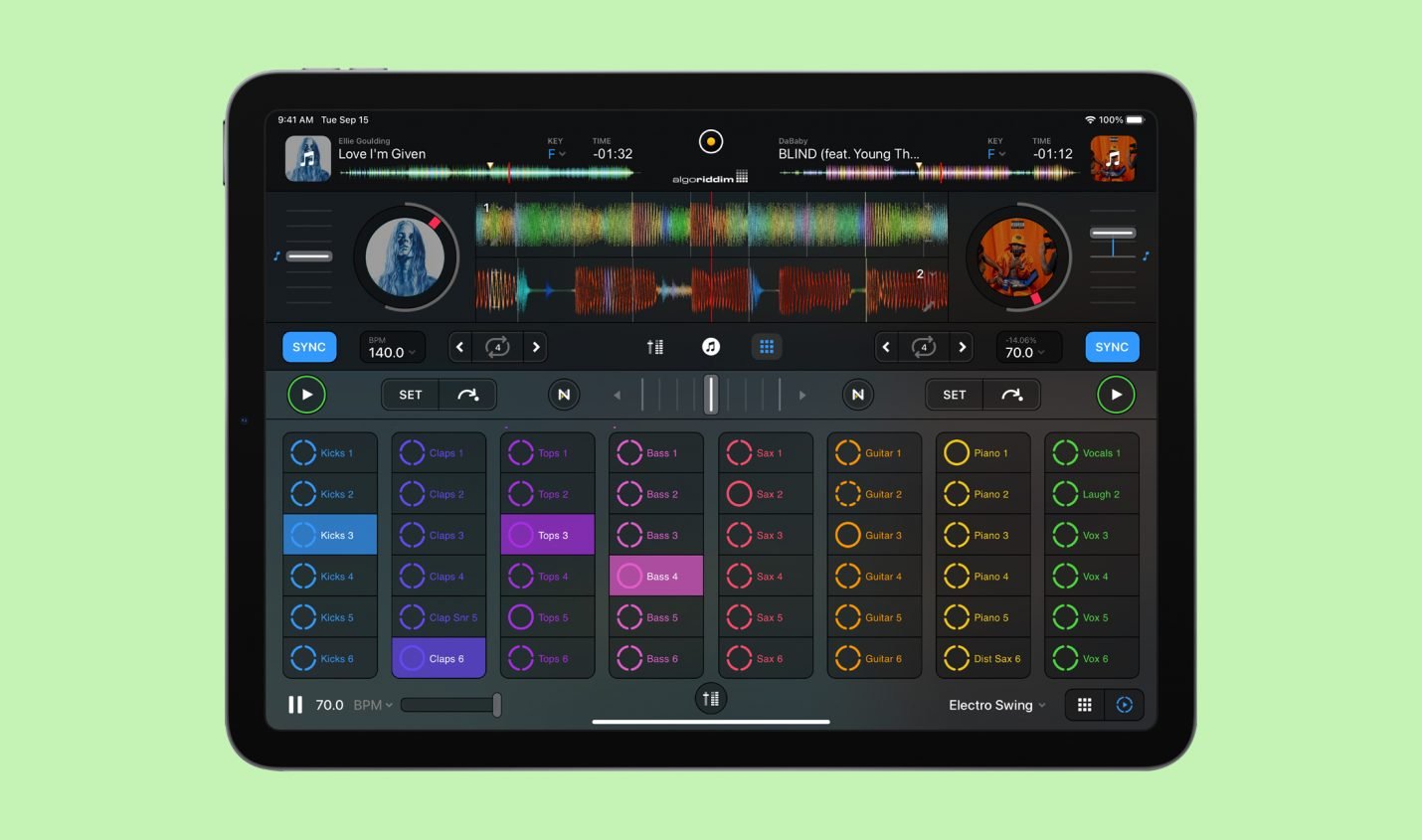The image size is (1422, 840).
Task: Tap the mixer icon at bottom center
Action: click(710, 698)
